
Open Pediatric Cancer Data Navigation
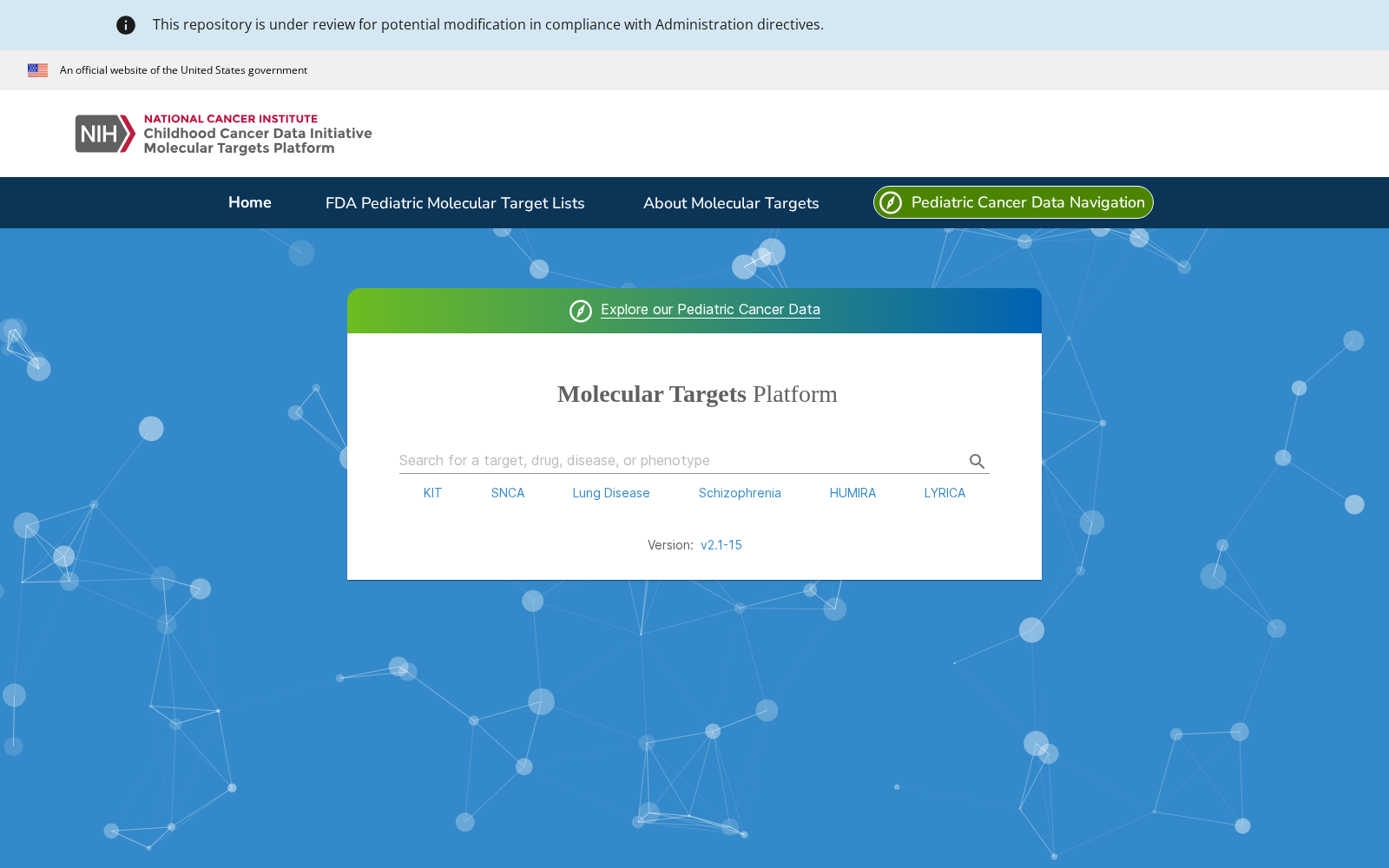[1013, 202]
